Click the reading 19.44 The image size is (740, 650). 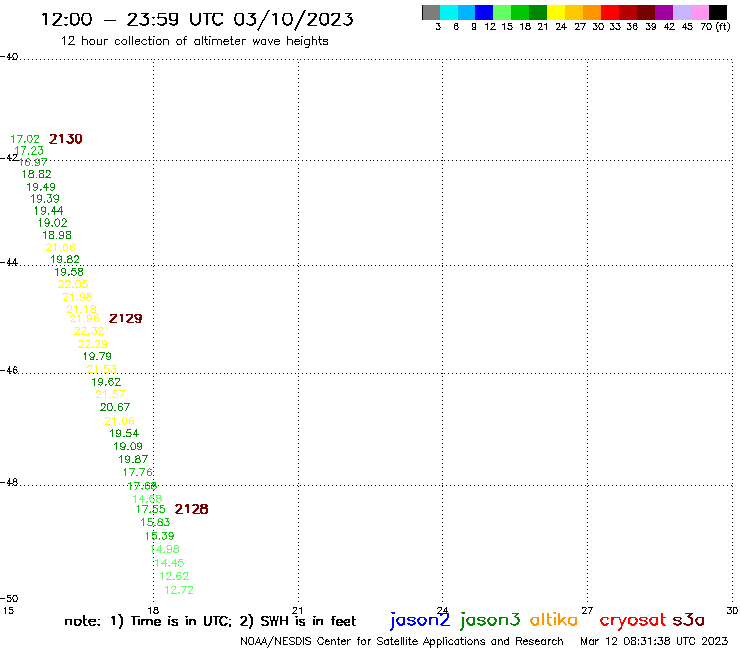pyautogui.click(x=48, y=211)
